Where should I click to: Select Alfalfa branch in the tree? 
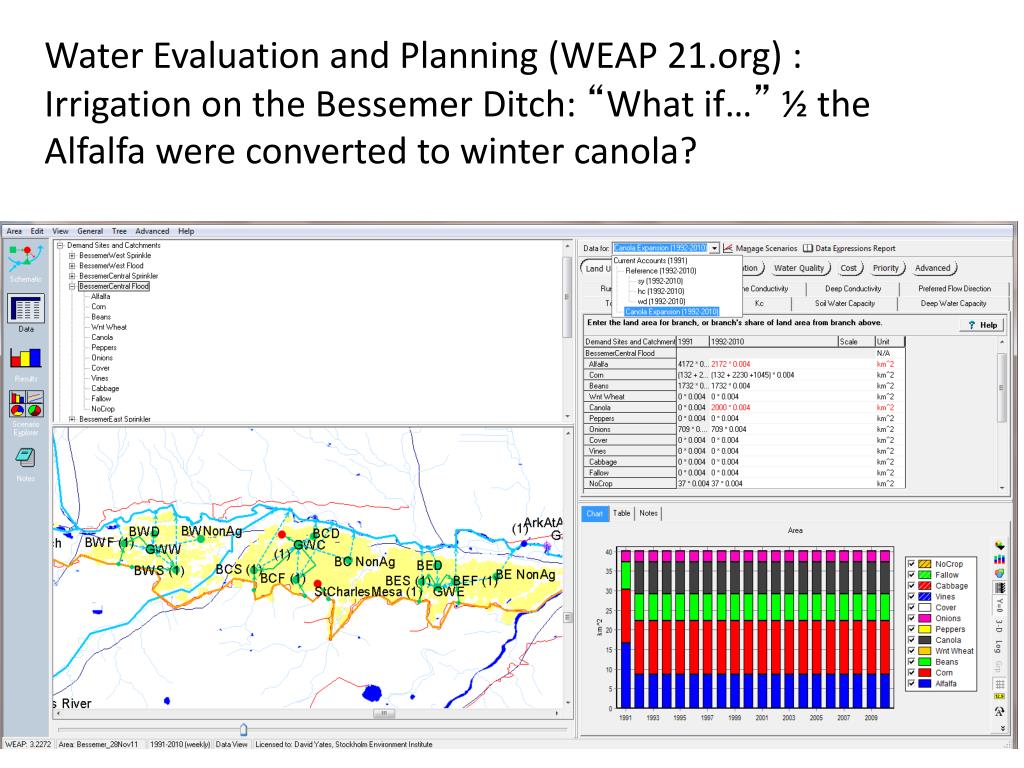(x=101, y=296)
